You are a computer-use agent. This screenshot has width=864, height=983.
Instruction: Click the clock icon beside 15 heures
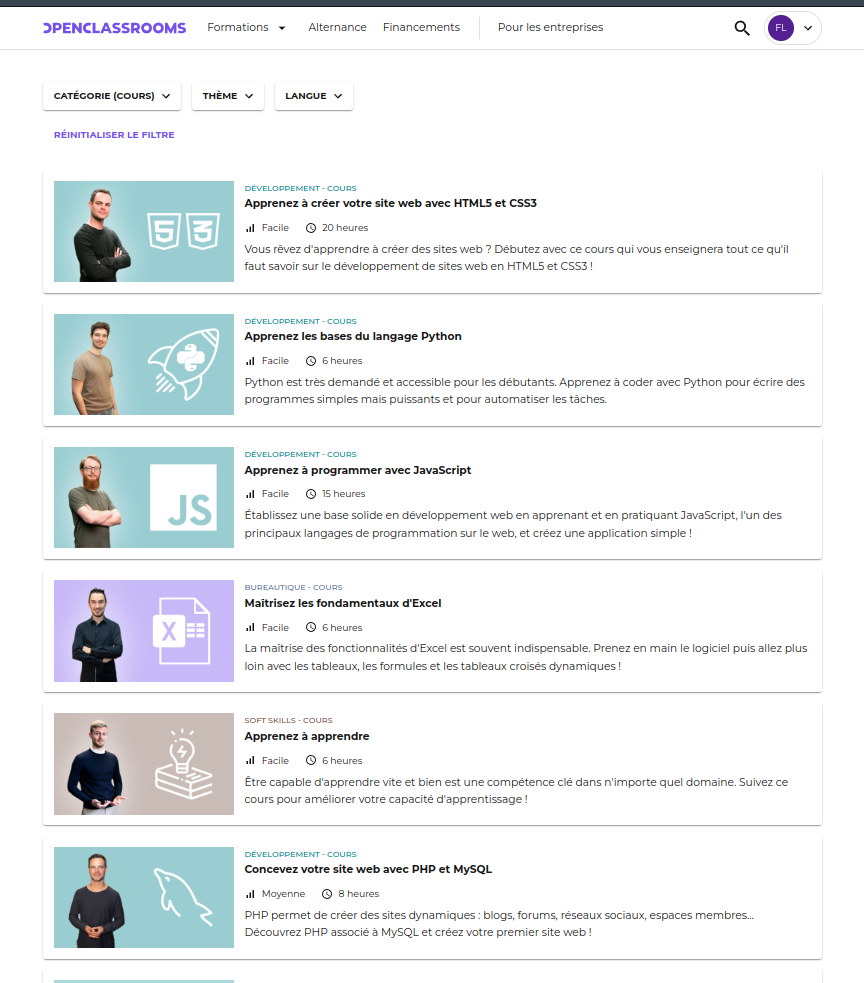tap(310, 494)
